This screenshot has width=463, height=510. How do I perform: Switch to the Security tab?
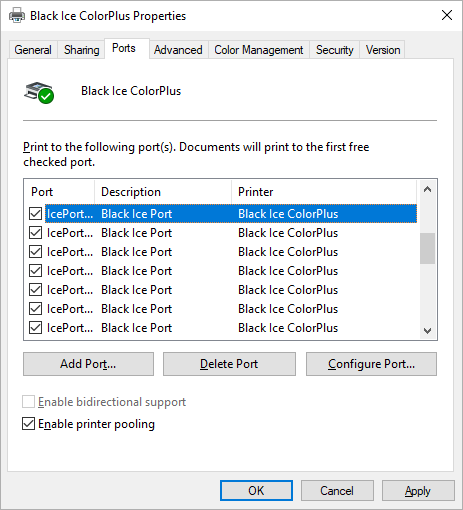[334, 50]
